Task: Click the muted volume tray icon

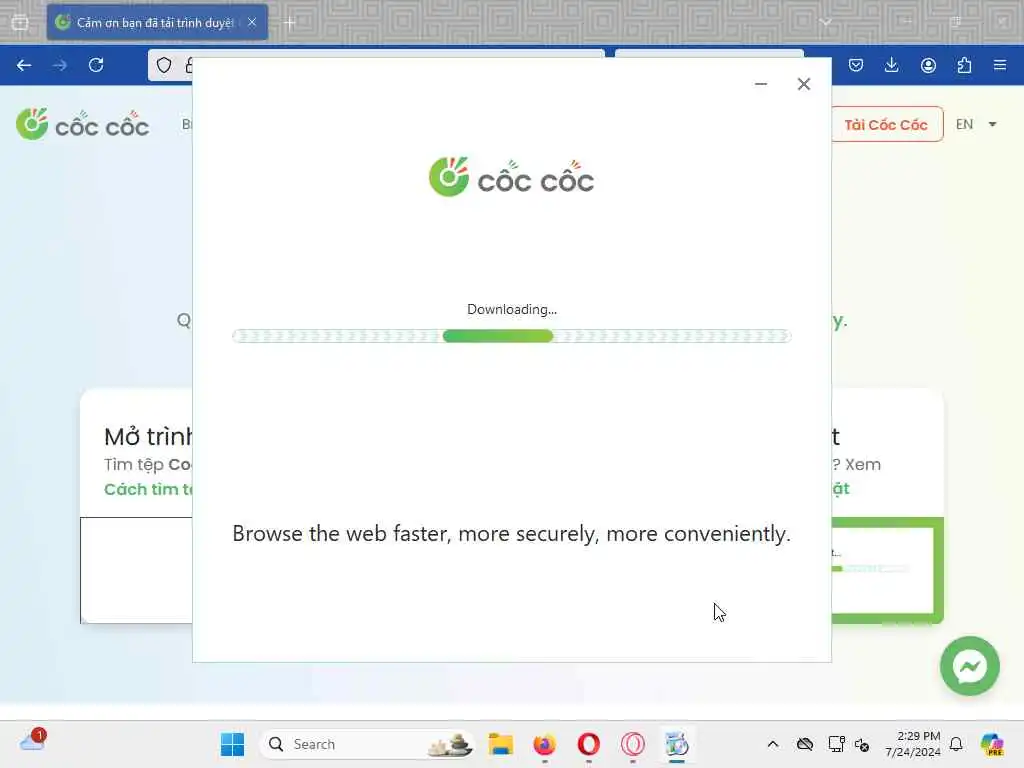Action: click(862, 744)
